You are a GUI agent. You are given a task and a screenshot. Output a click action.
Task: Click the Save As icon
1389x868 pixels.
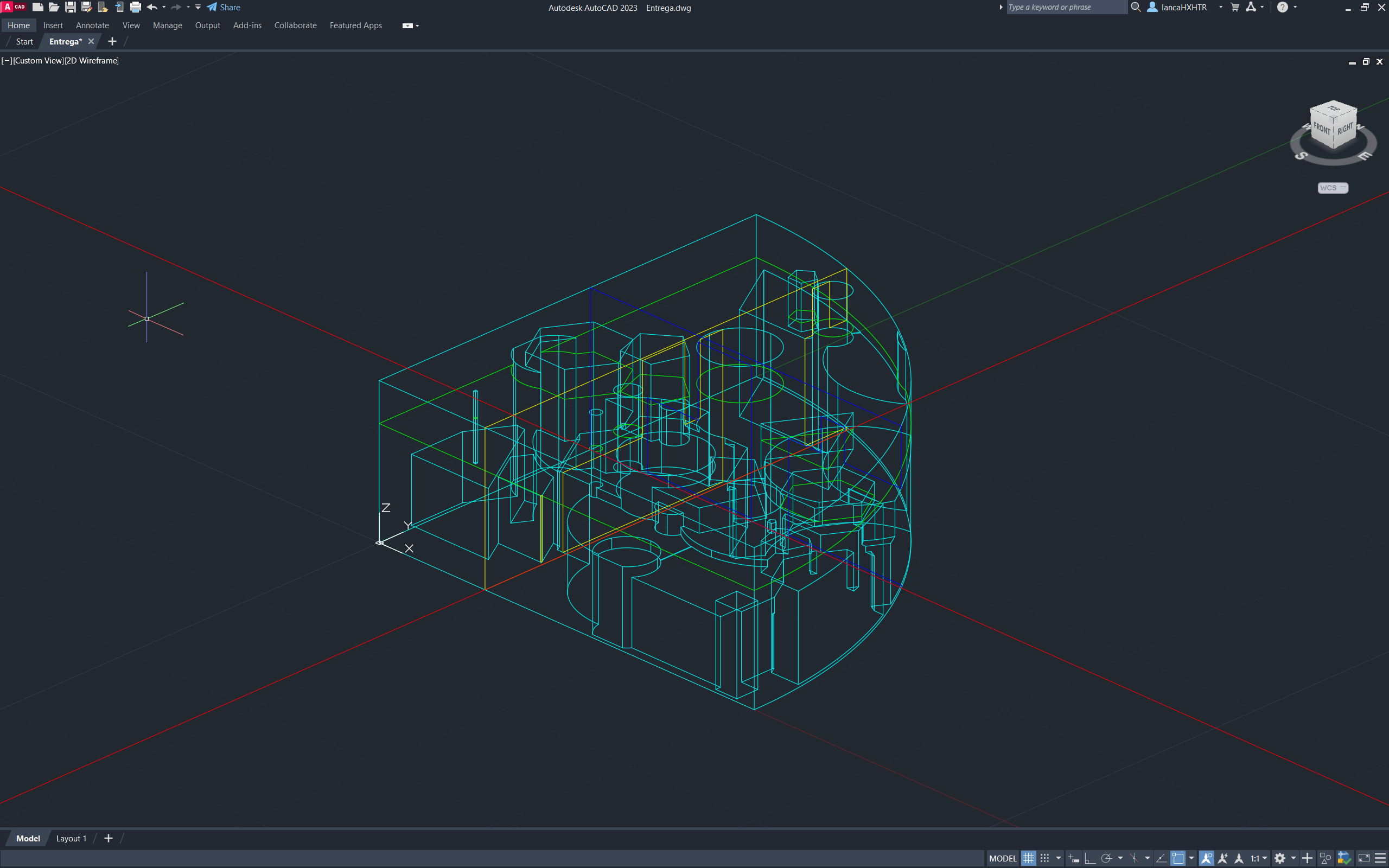click(x=87, y=8)
